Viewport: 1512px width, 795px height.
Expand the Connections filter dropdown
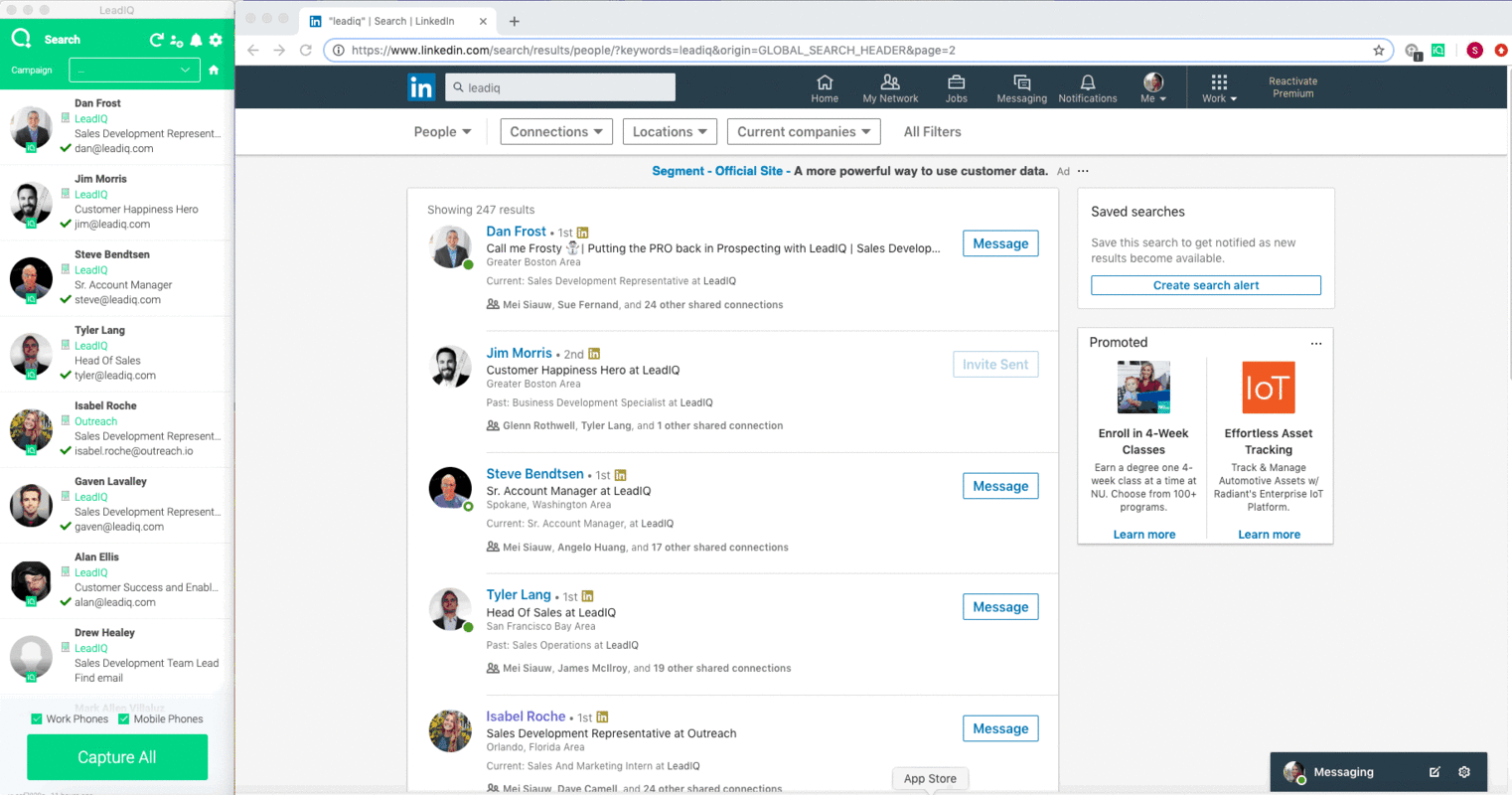555,131
